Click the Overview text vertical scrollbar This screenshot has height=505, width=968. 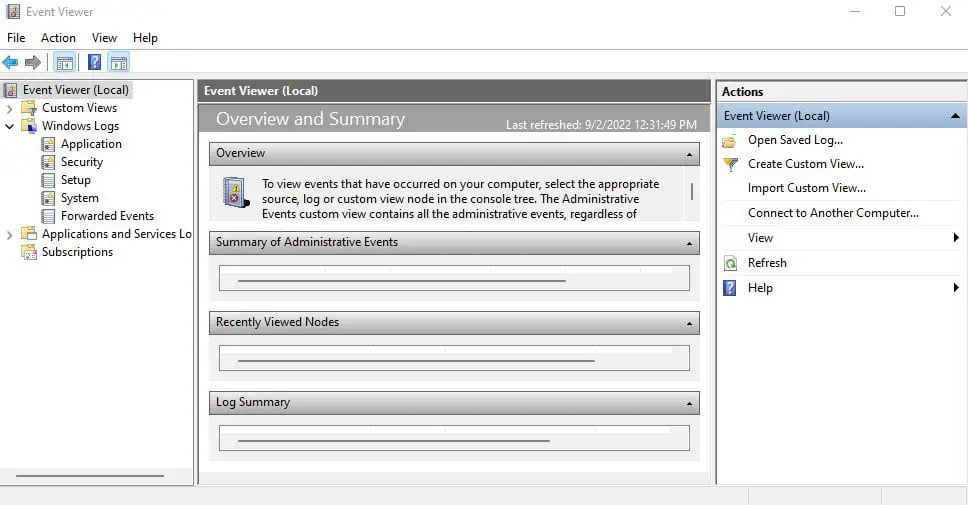point(691,191)
